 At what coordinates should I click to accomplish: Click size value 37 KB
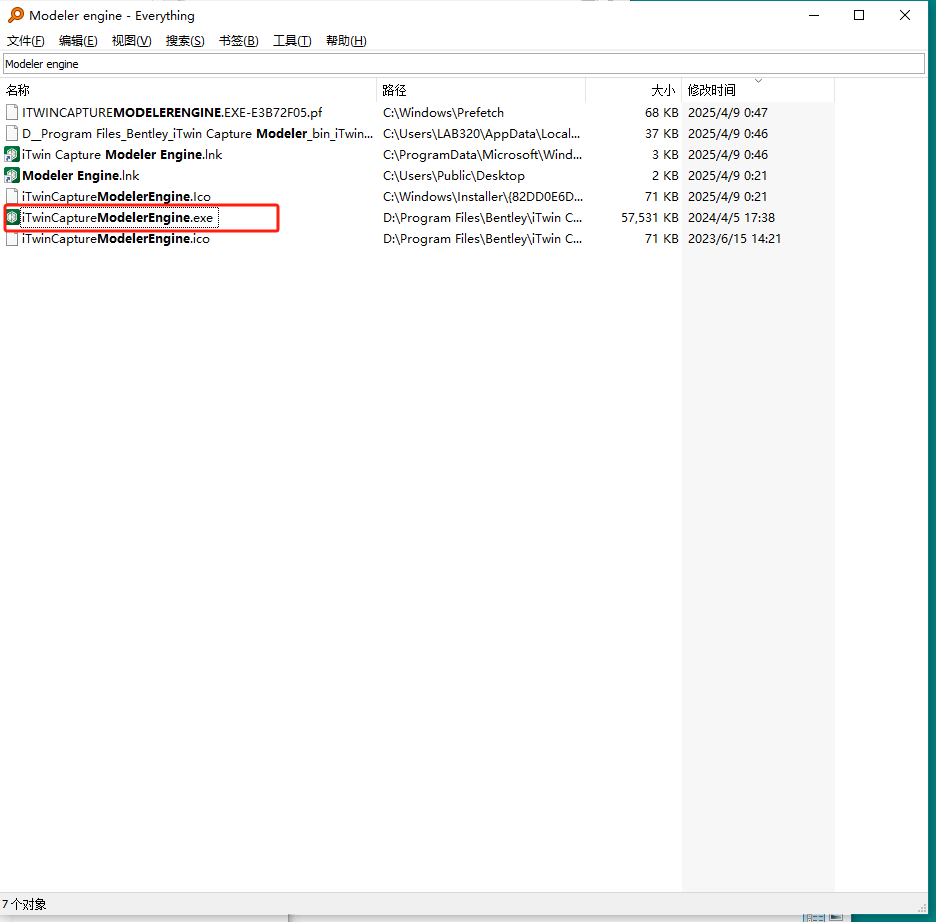point(661,133)
